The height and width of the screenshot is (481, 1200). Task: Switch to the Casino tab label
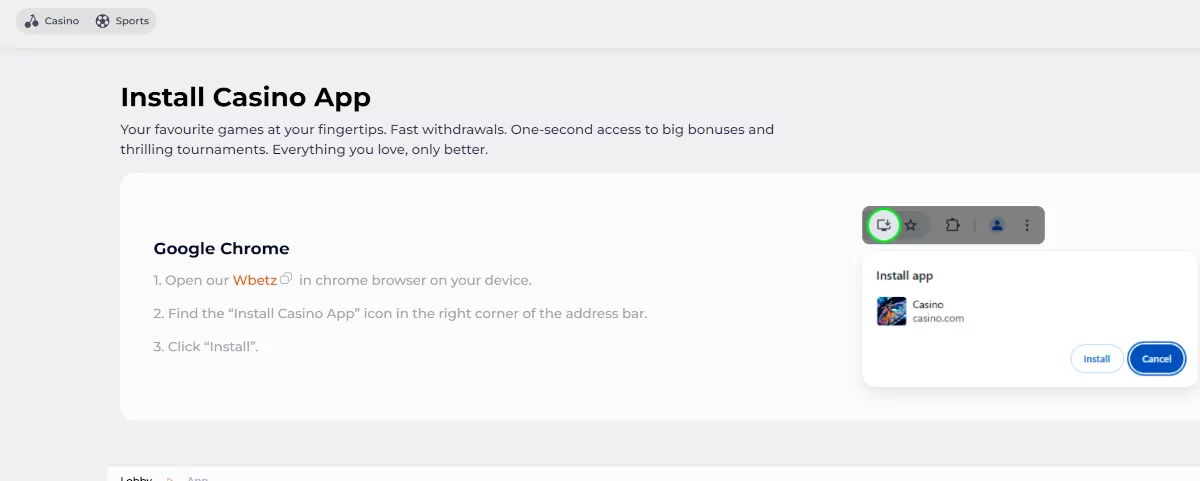click(x=62, y=21)
